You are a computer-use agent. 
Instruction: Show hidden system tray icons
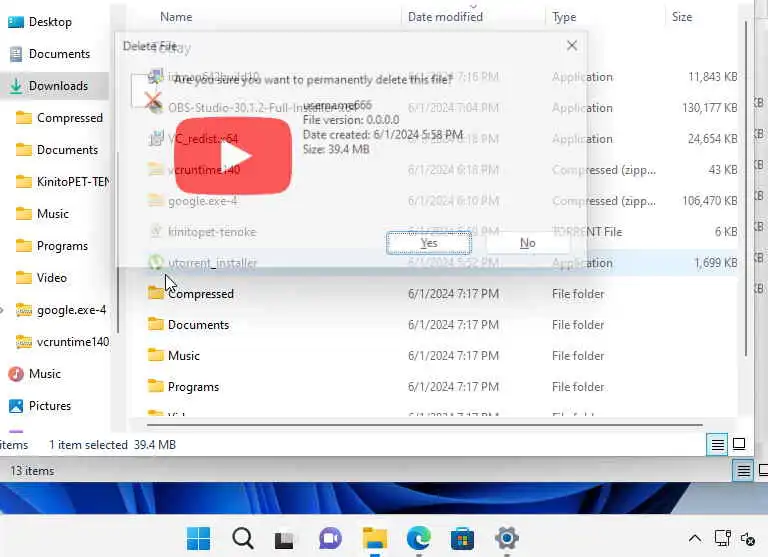point(695,539)
